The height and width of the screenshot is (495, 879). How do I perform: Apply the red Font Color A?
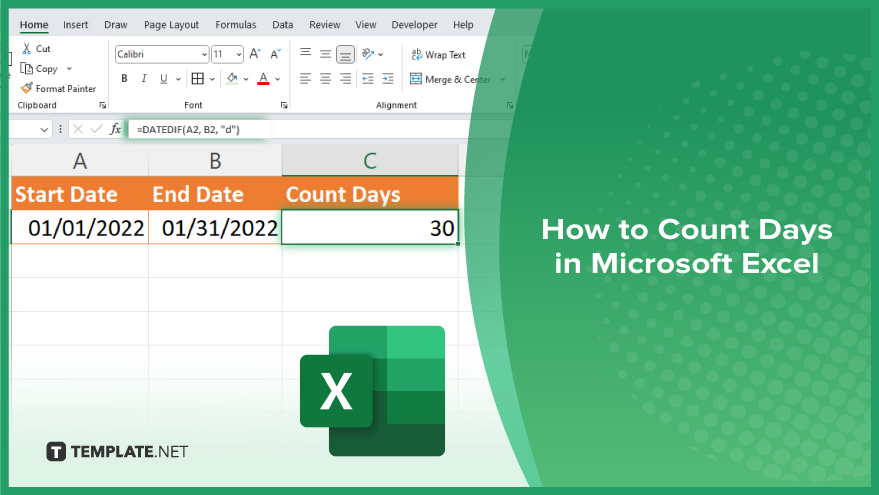point(263,78)
